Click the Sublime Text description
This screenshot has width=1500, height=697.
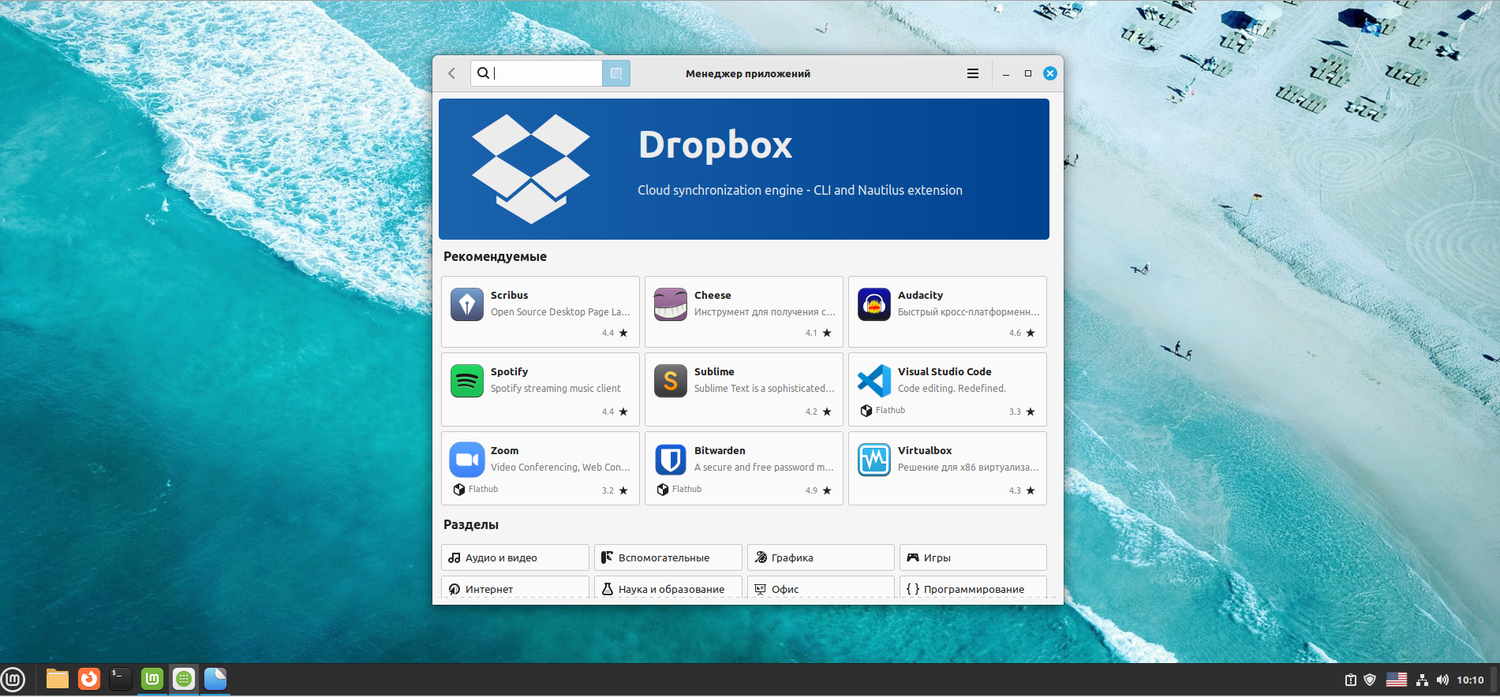pos(764,388)
